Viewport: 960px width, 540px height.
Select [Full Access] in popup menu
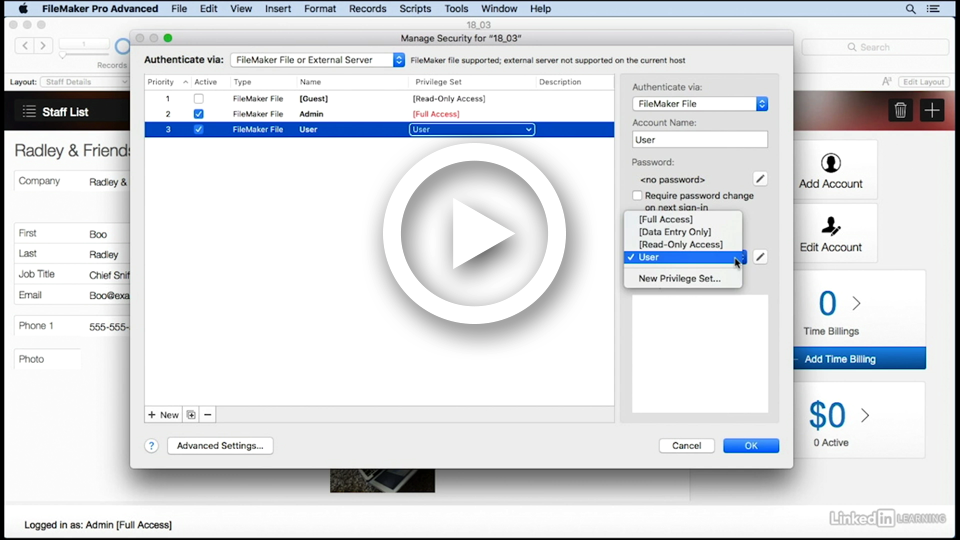(683, 219)
